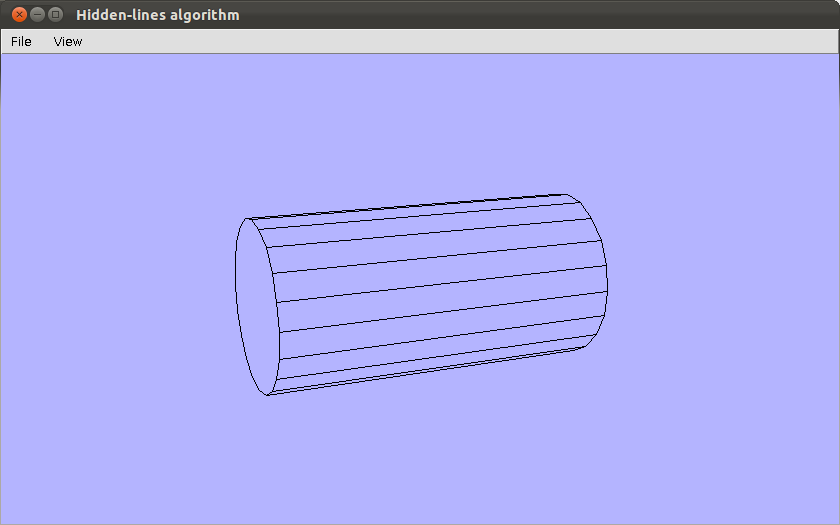Screen dimensions: 840x525
Task: Maximize the Hidden-lines algorithm window
Action: [55, 14]
